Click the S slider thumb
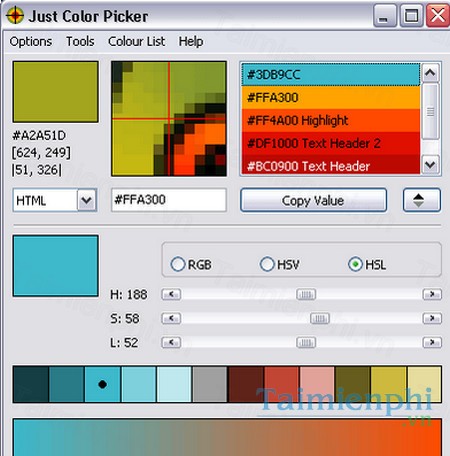Screen dimensions: 450x456 pos(320,318)
